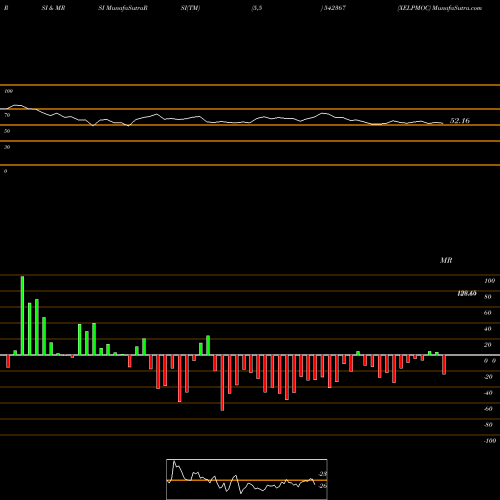Viewport: 500px width, 500px height.
Task: Click the ')542367' header code
Action: (333, 8)
